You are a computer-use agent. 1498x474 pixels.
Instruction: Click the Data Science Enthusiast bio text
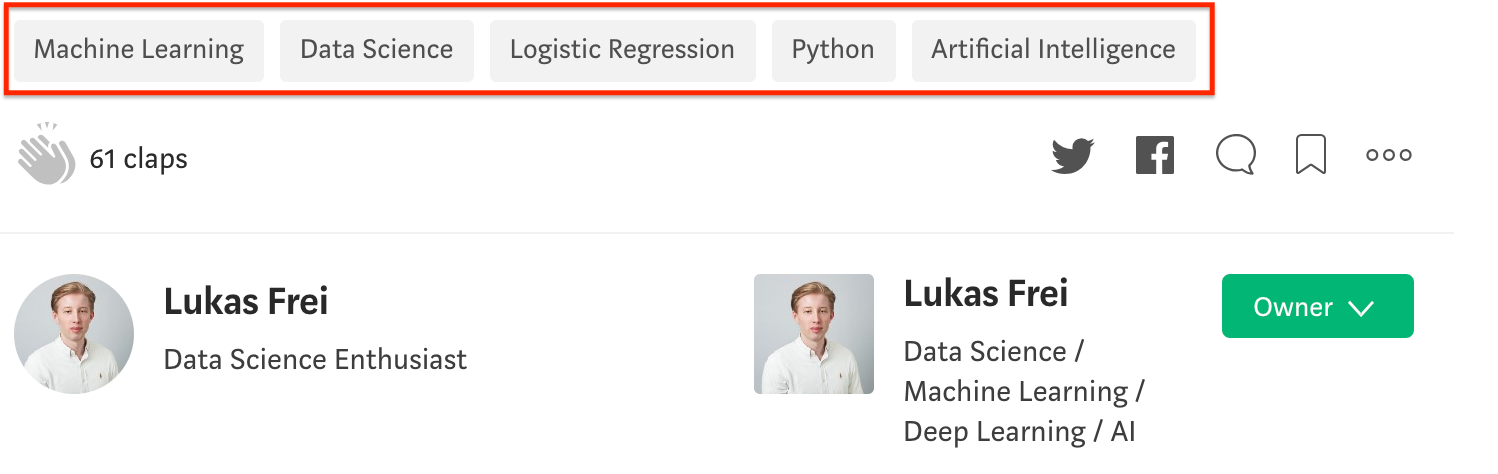coord(315,359)
